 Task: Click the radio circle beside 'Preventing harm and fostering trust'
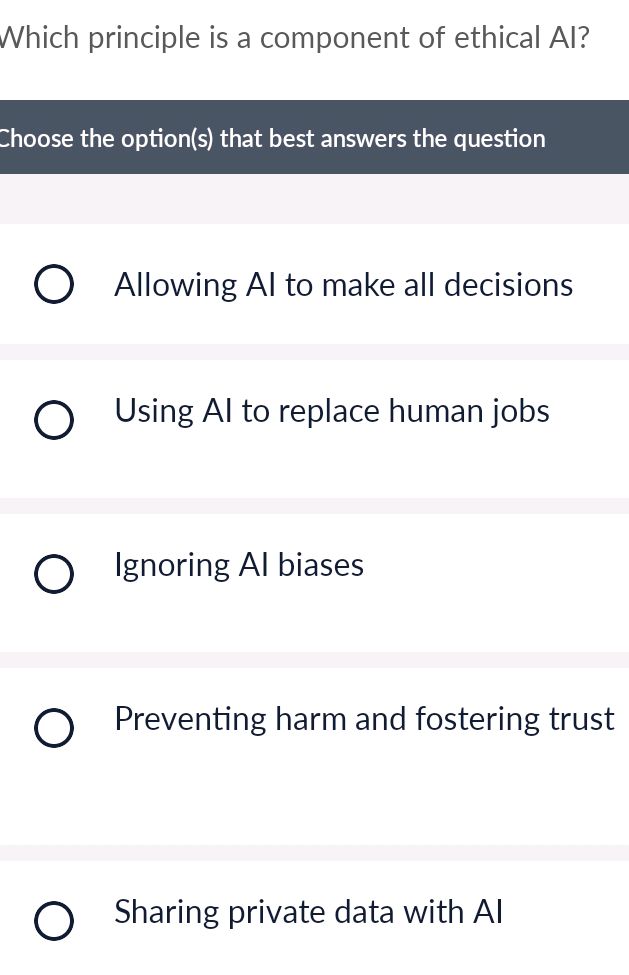click(54, 728)
